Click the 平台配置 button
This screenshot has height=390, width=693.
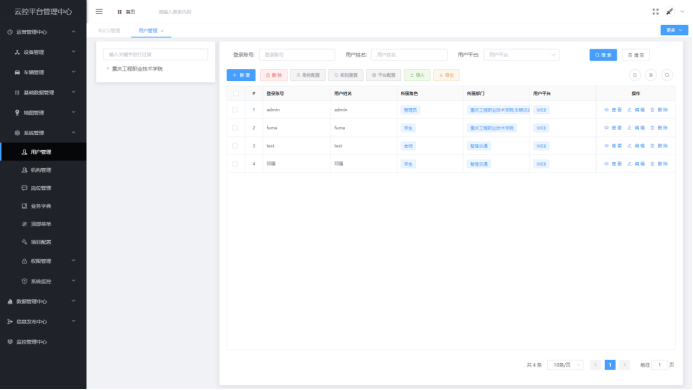(383, 75)
